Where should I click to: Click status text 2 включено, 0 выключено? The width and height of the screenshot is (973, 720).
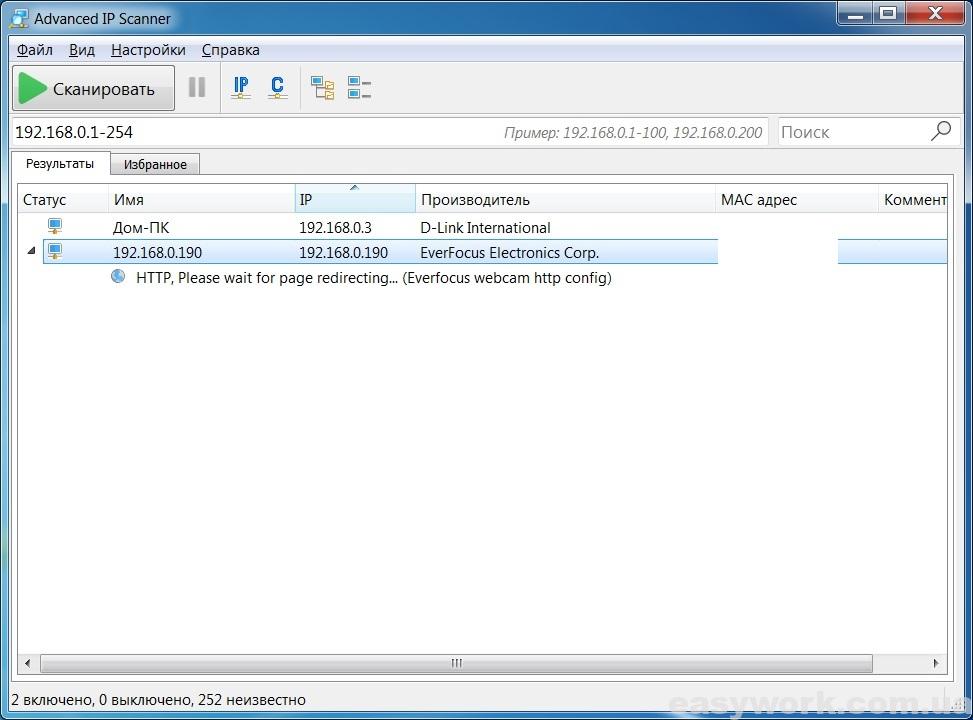click(158, 700)
